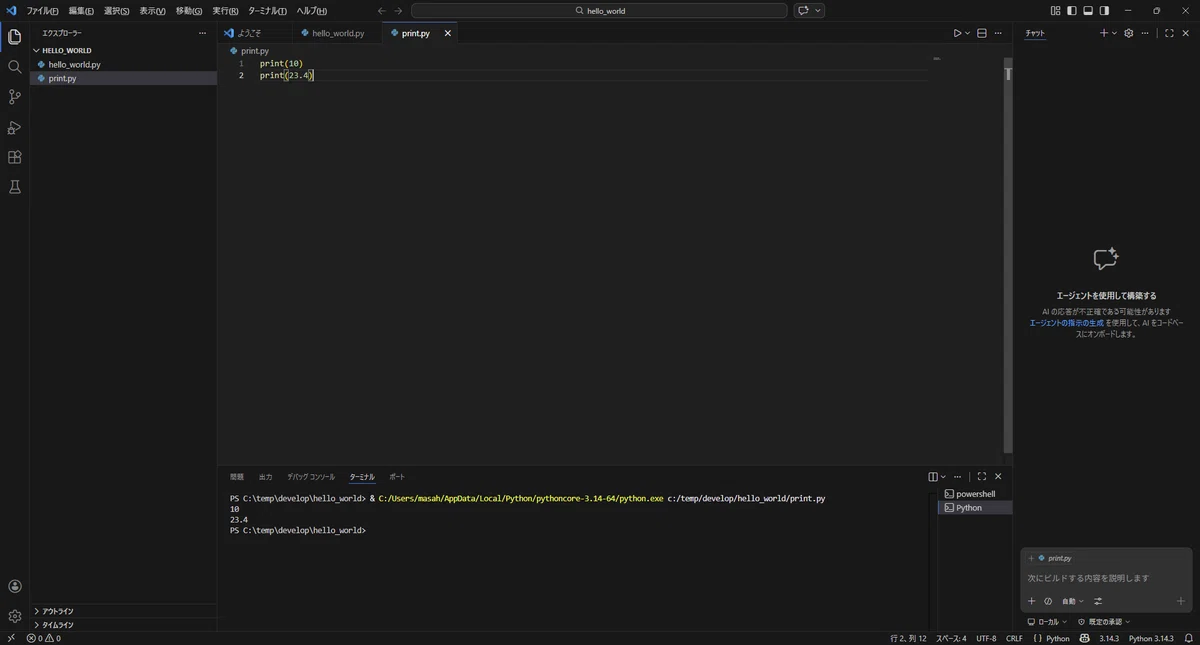The width and height of the screenshot is (1200, 645).
Task: Toggle primary side bar visibility
Action: point(1072,10)
